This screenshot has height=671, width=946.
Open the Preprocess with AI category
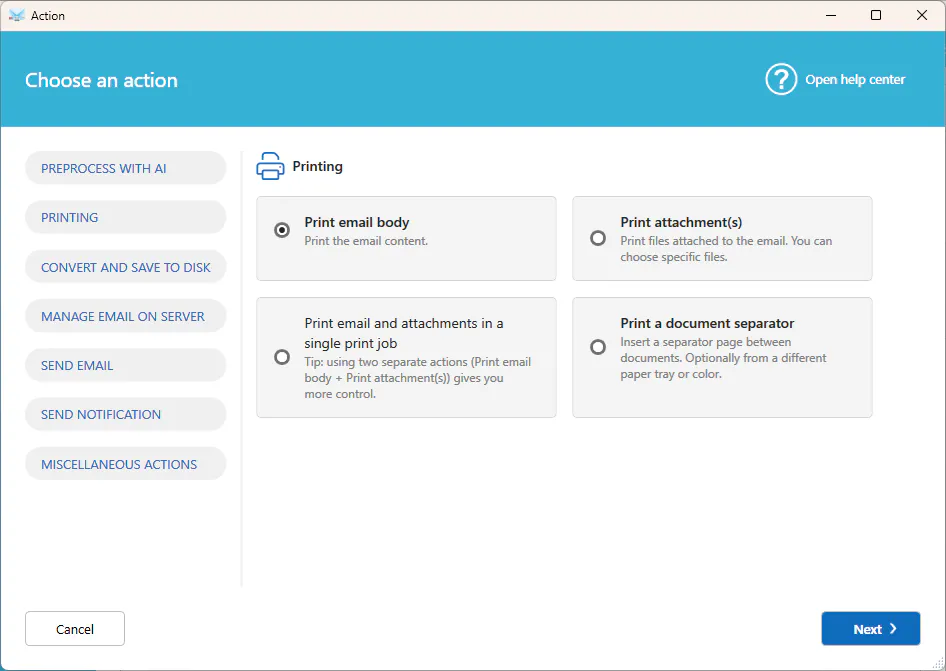(125, 168)
